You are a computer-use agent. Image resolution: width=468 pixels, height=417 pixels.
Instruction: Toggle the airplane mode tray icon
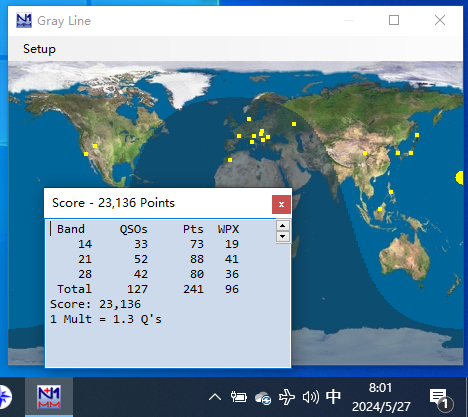[x=287, y=397]
